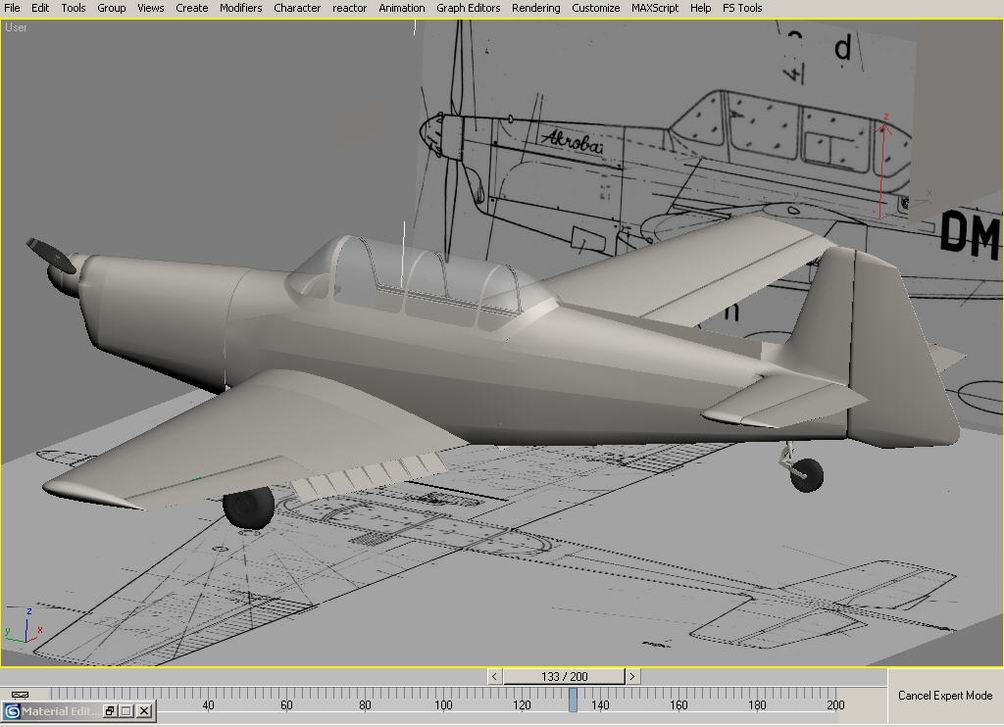
Task: Open the Modifiers menu
Action: click(x=240, y=8)
